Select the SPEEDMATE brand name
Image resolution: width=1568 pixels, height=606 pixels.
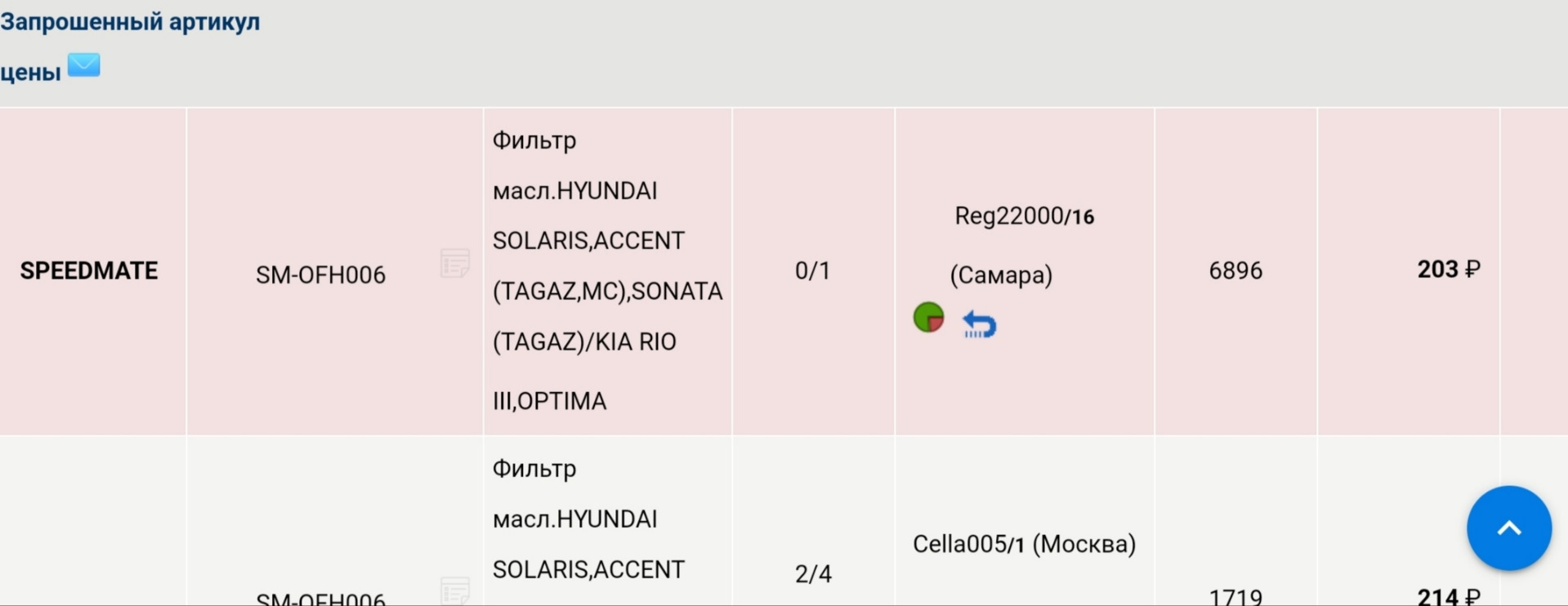click(x=89, y=271)
